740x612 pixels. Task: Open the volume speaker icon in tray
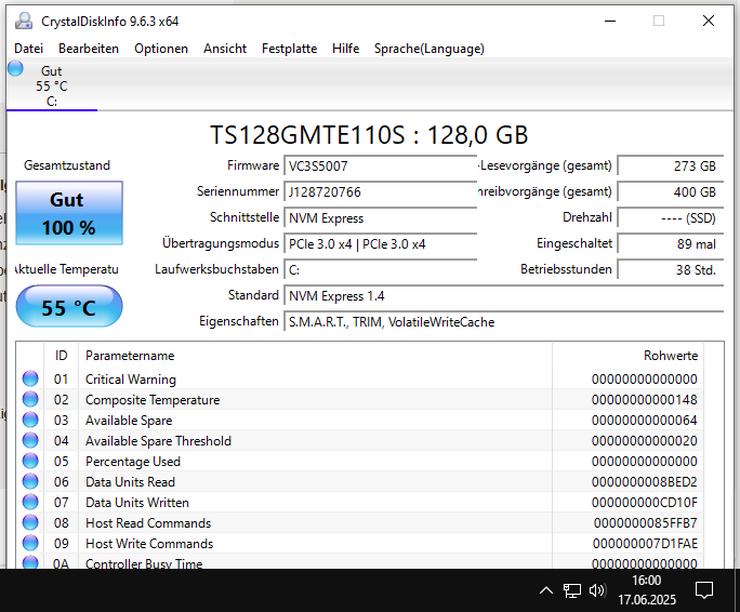click(597, 590)
